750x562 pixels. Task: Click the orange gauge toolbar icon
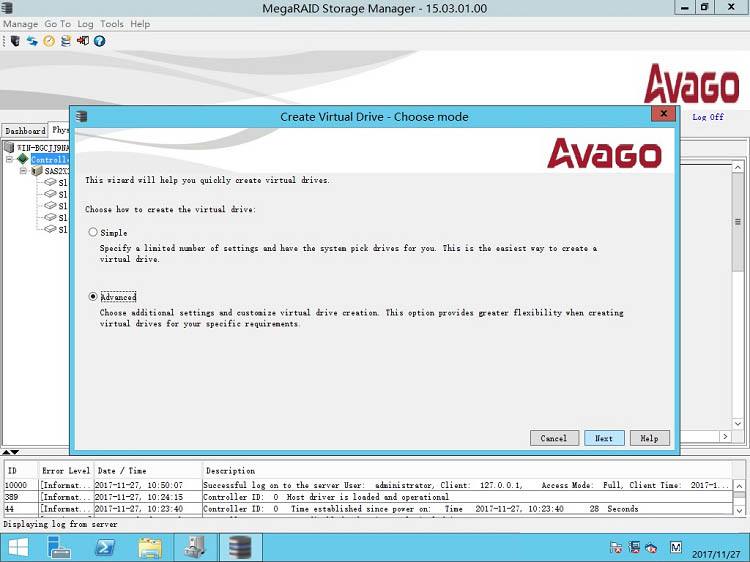point(49,41)
